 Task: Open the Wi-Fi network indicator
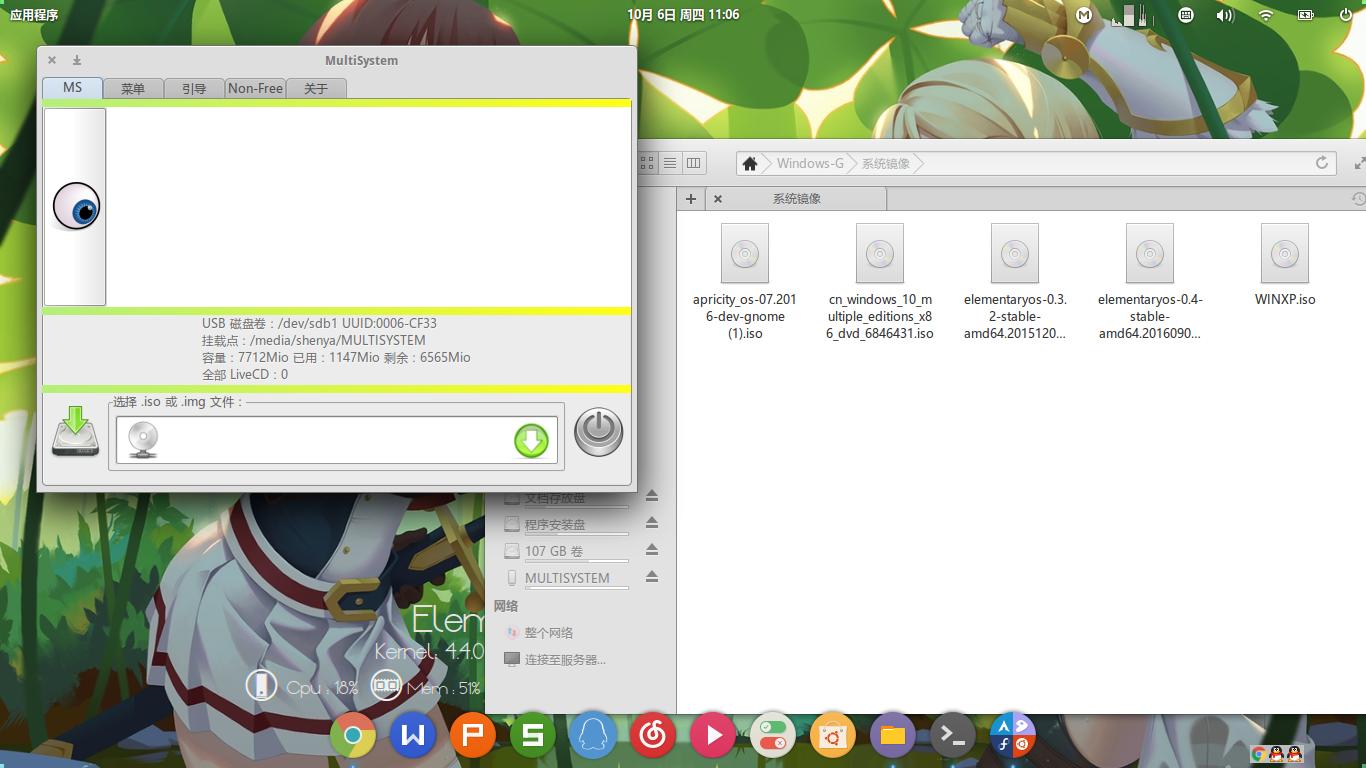[x=1265, y=15]
